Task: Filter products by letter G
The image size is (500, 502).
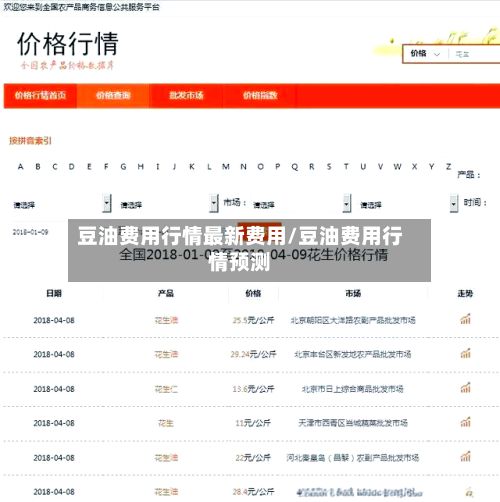Action: coord(123,166)
